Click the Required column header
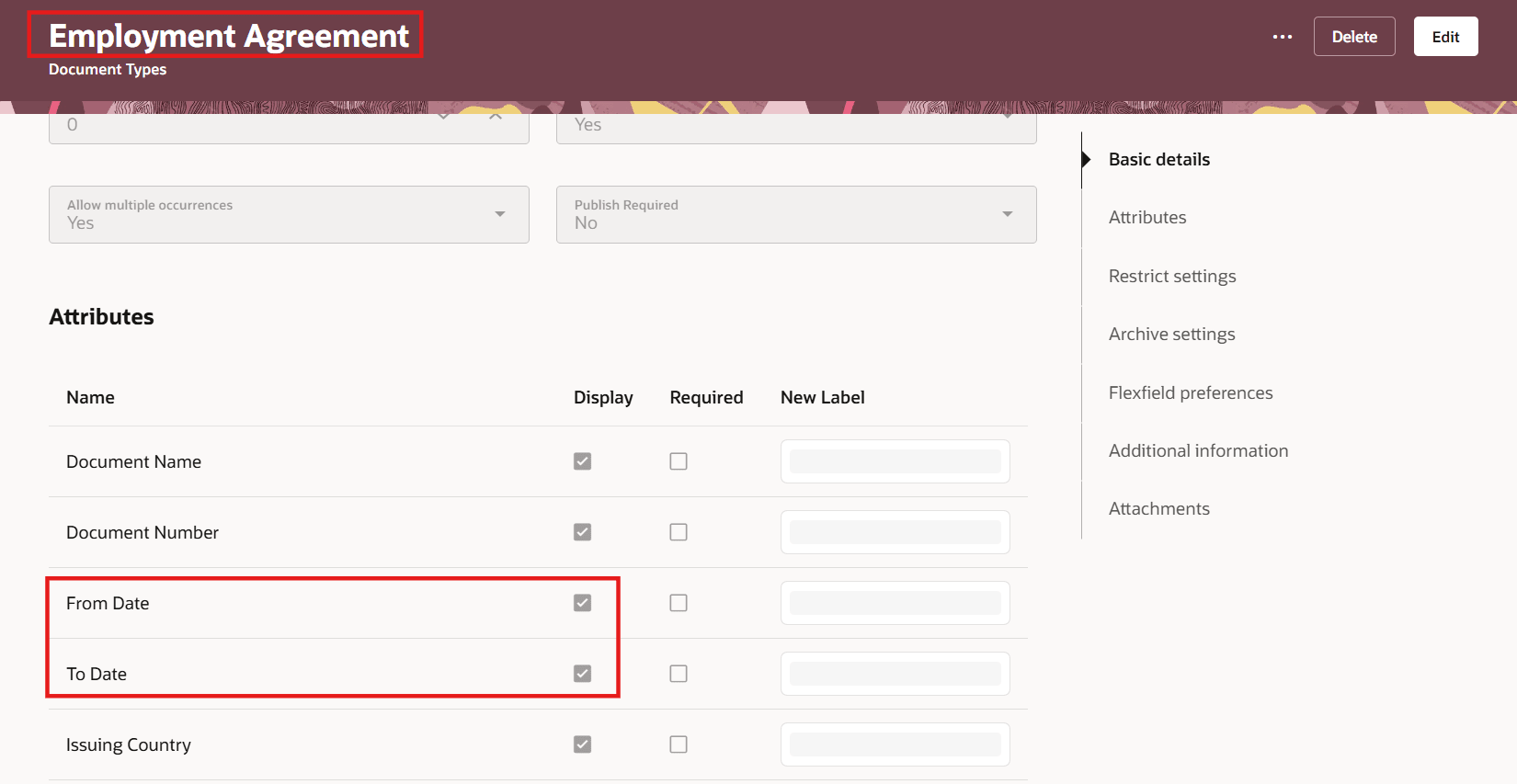This screenshot has height=784, width=1517. 706,397
